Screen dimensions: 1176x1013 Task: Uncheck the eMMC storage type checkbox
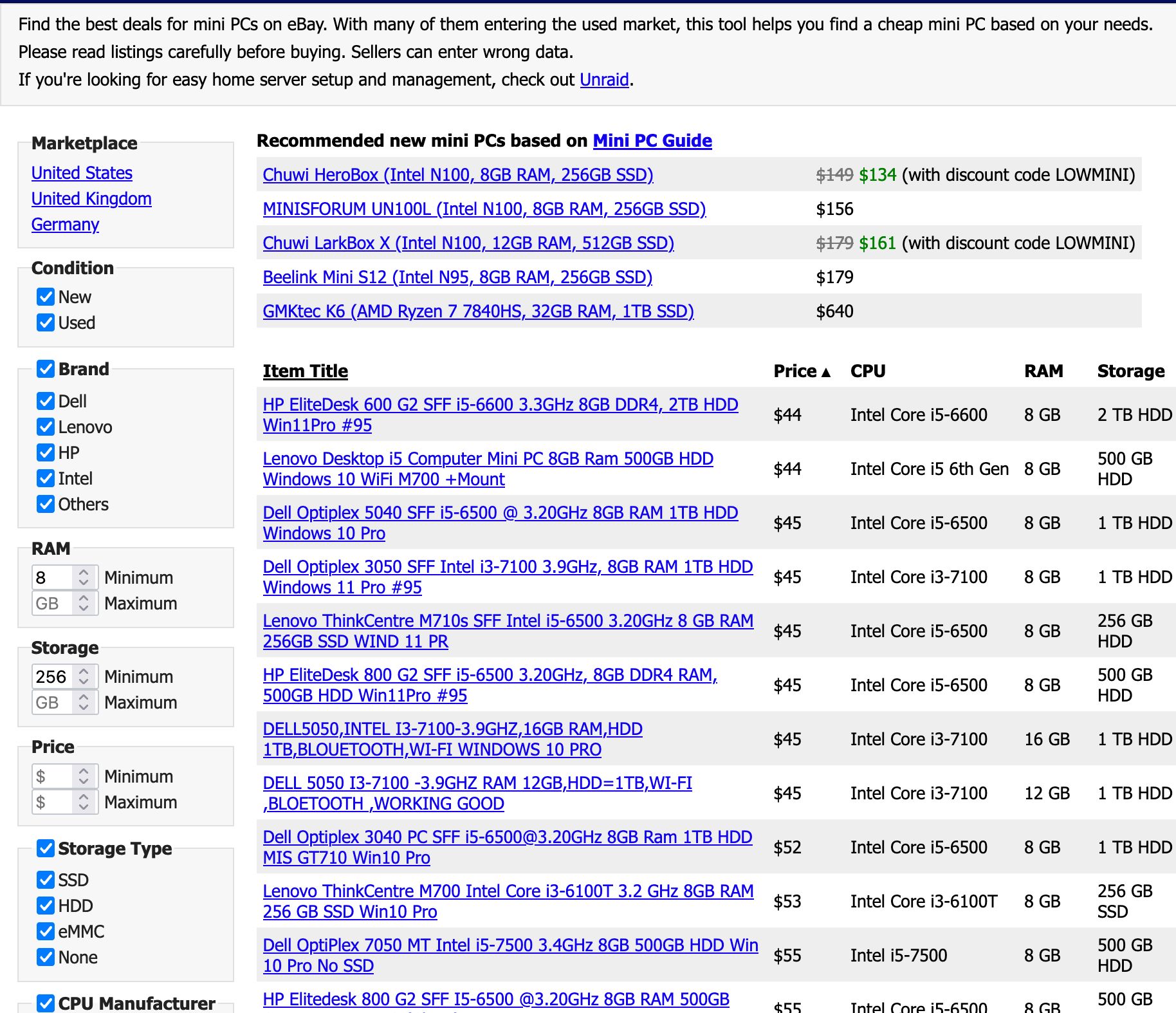(46, 931)
